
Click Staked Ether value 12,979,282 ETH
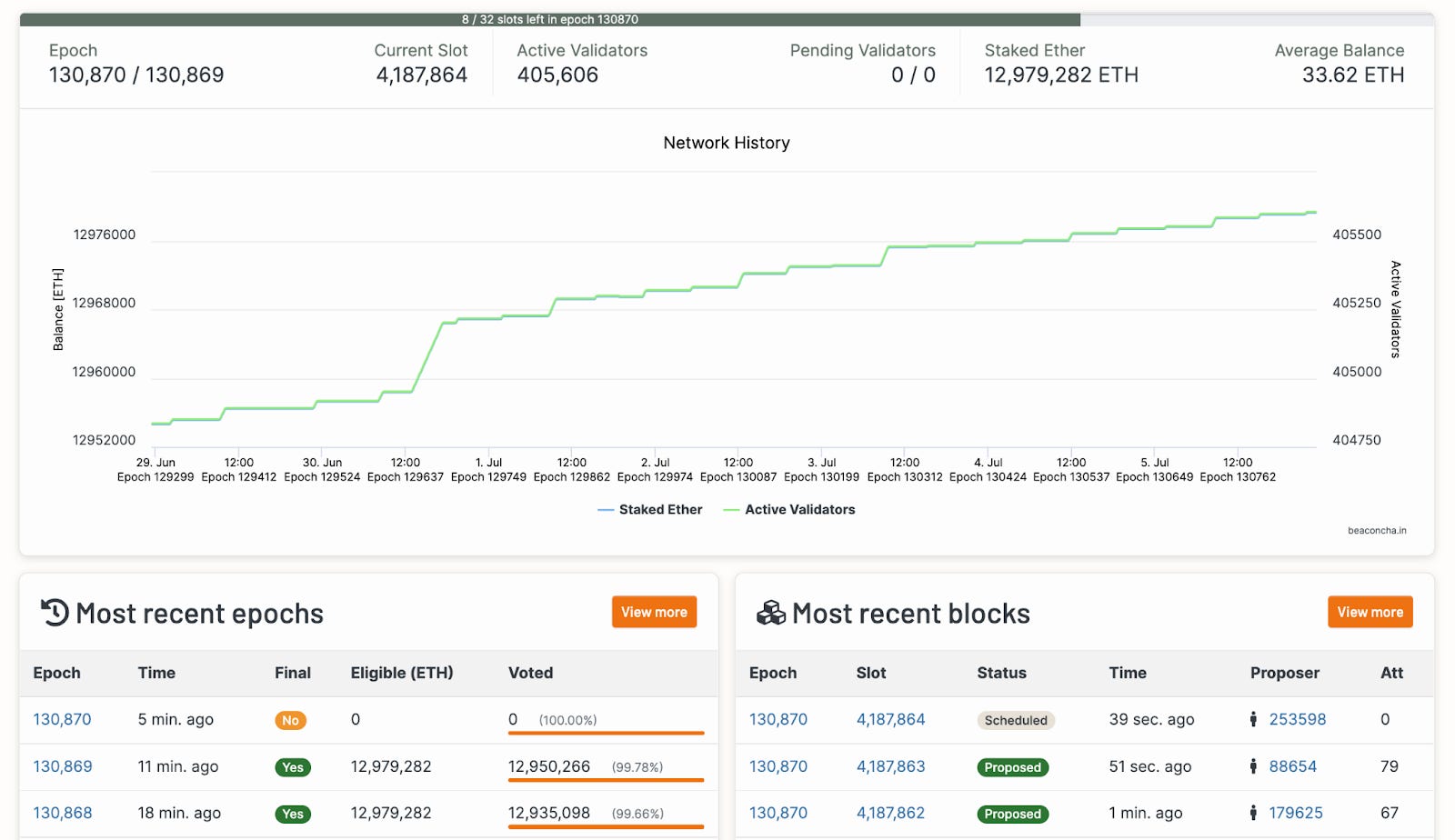coord(1061,75)
